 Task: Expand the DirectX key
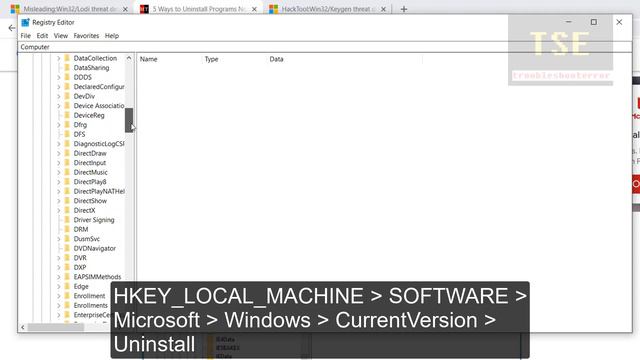(x=58, y=211)
